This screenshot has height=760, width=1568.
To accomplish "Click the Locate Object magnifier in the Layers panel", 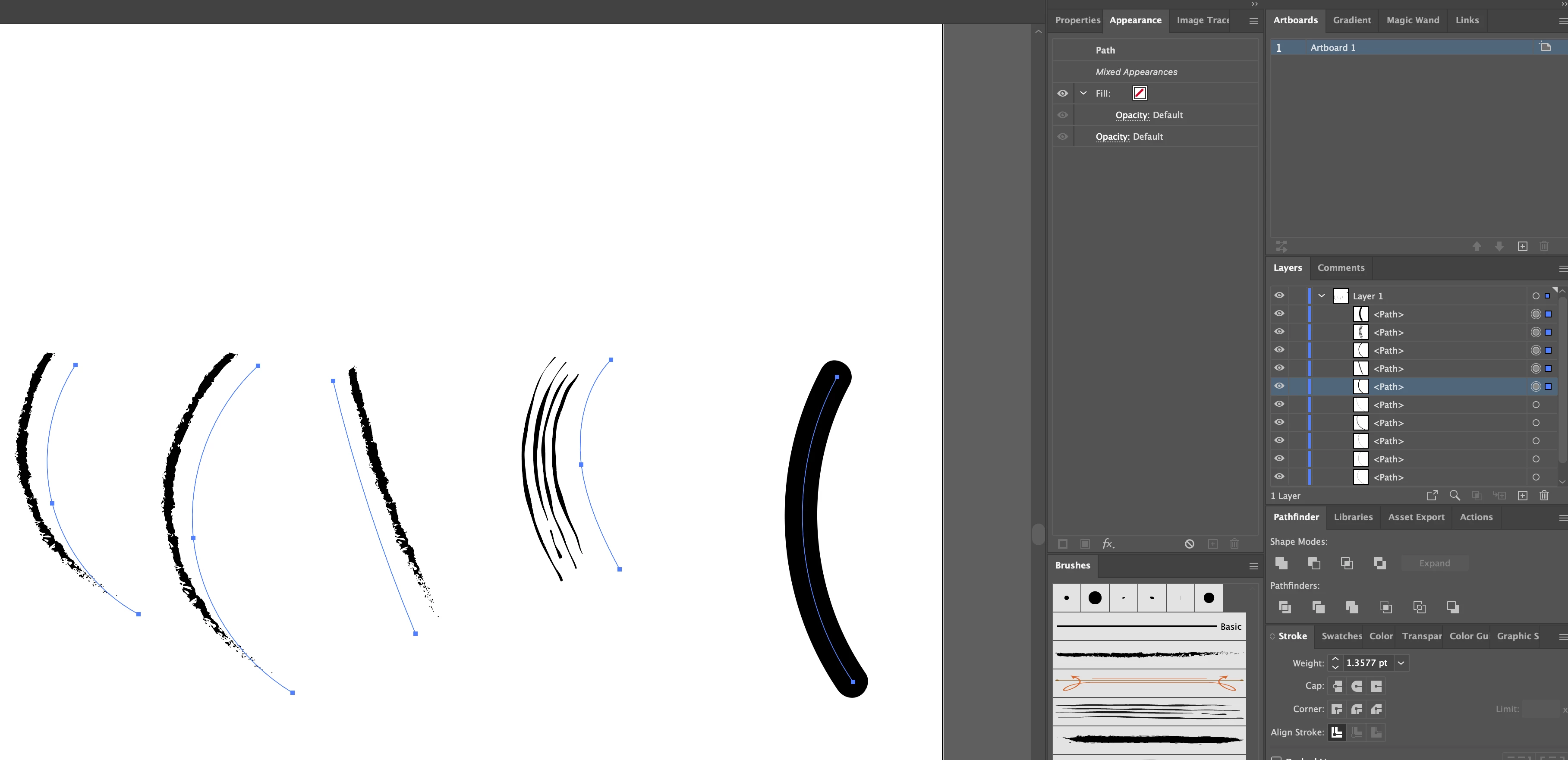I will click(1455, 495).
